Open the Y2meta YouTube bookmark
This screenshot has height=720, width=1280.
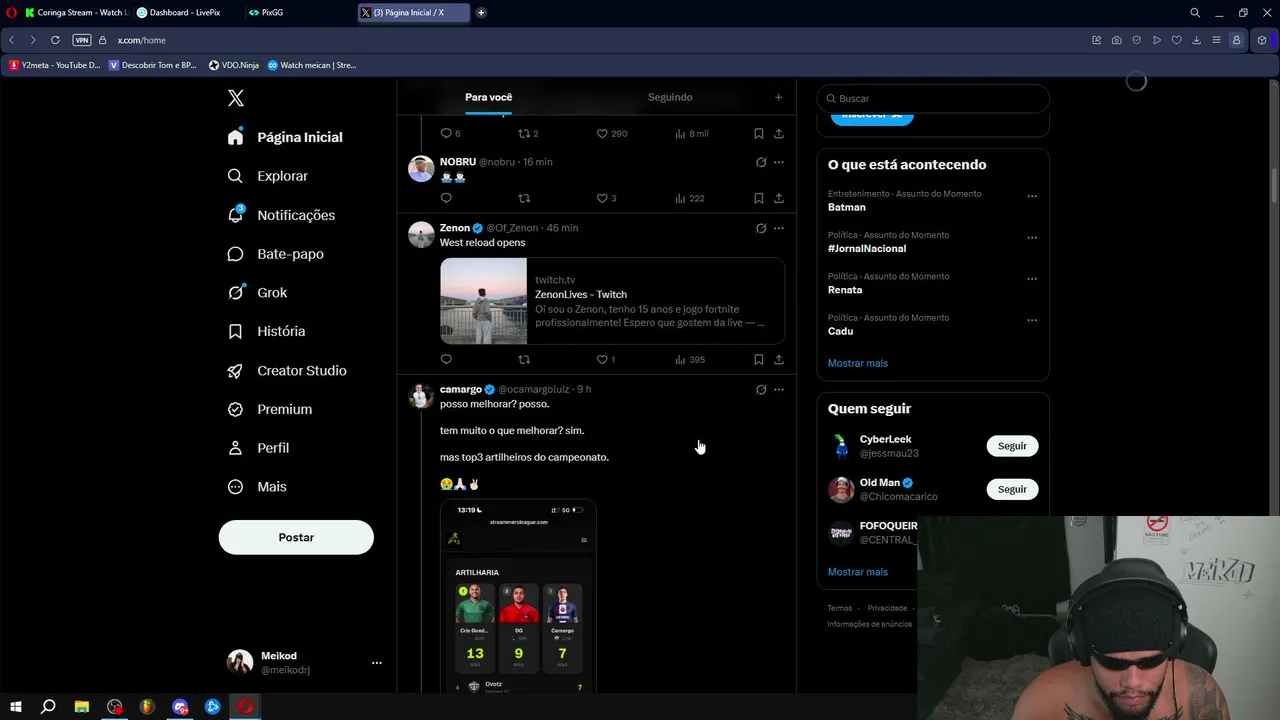coord(55,65)
